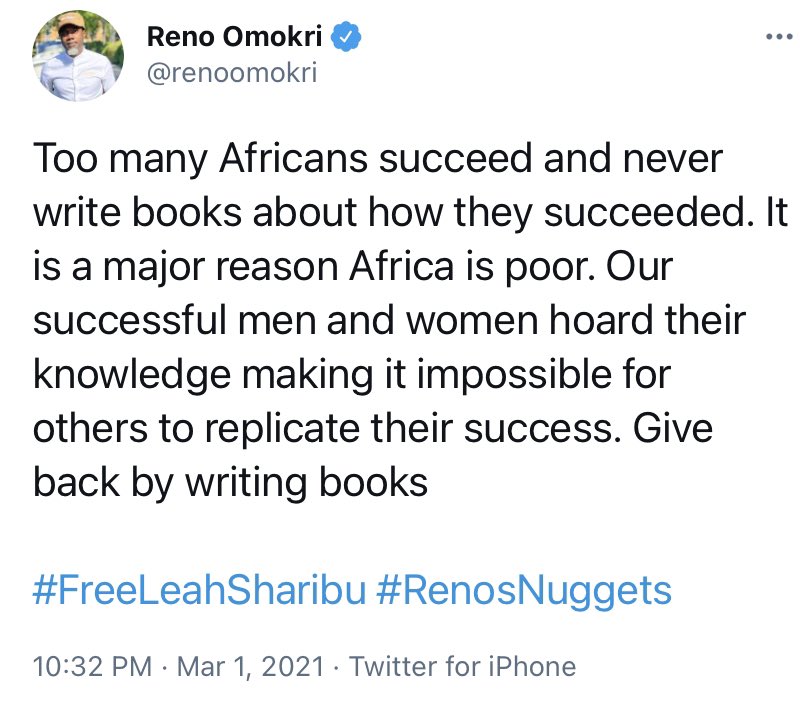The image size is (800, 702).
Task: Click the word "knowledge" in the tweet
Action: tap(132, 375)
